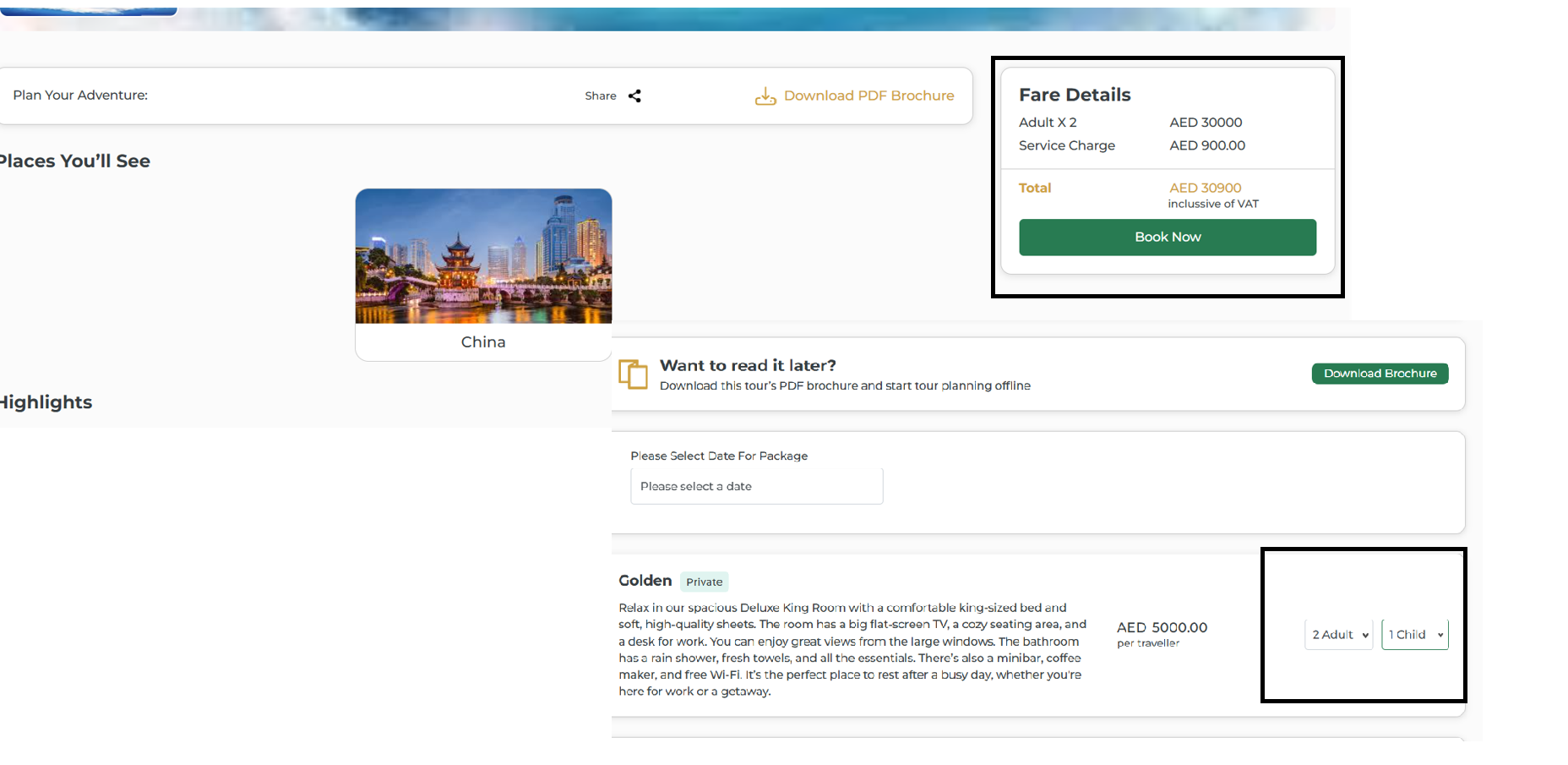Viewport: 1568px width, 765px height.
Task: Click the download tray icon beside PDF Brochure
Action: [765, 96]
